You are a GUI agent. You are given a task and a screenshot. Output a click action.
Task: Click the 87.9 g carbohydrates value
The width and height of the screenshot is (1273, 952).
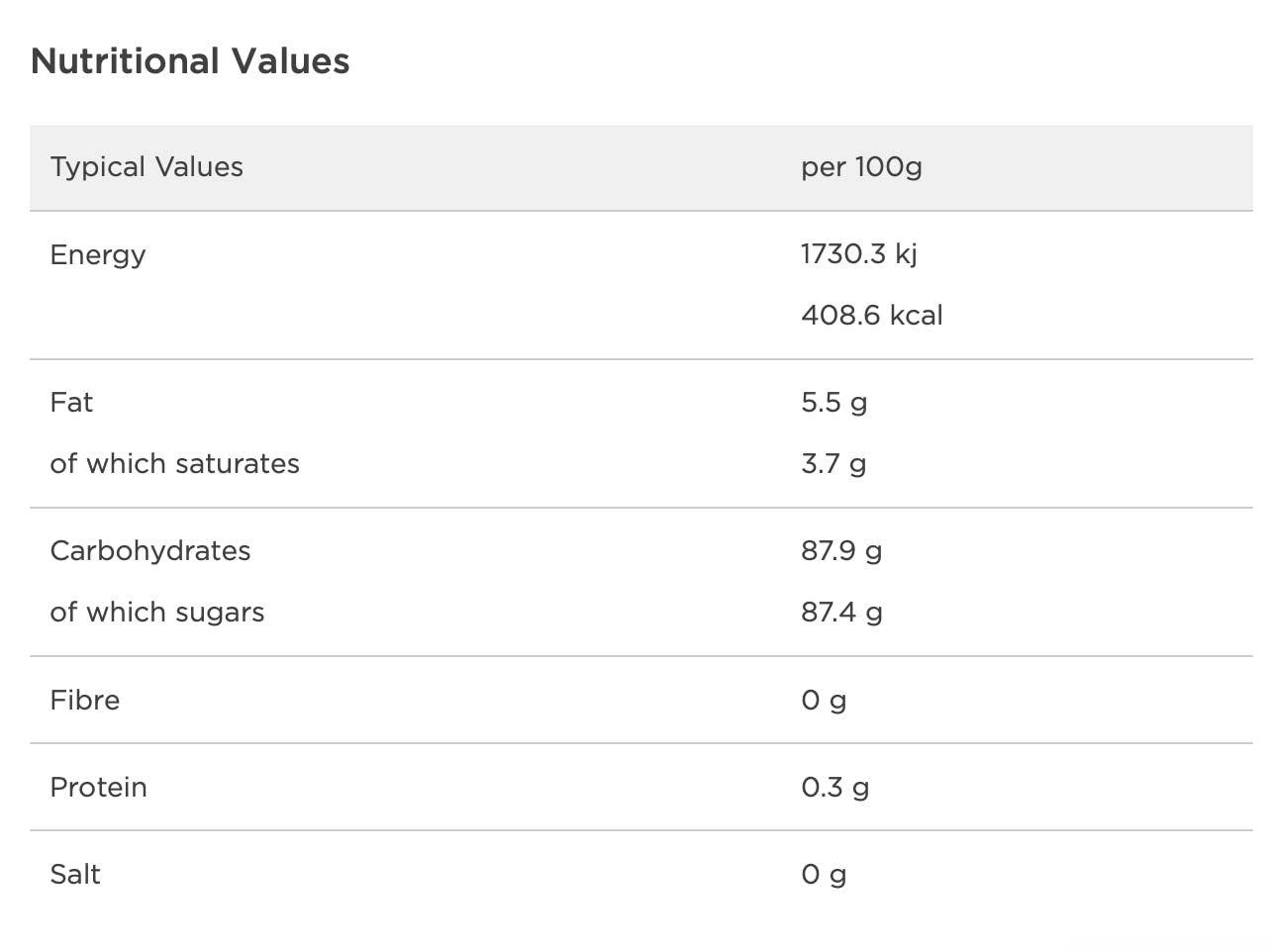(x=841, y=550)
